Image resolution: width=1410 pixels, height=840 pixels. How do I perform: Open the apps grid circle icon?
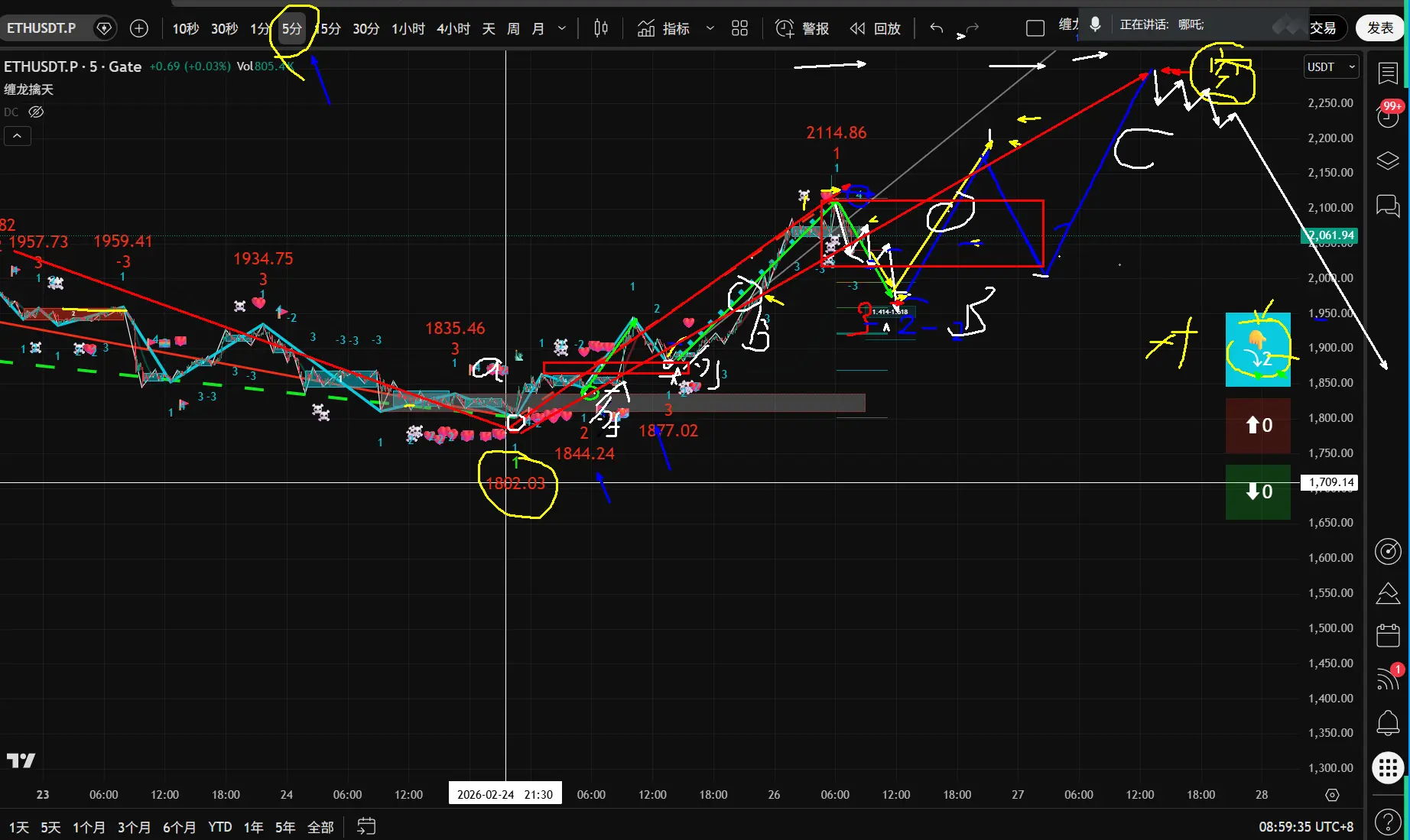click(x=1388, y=767)
